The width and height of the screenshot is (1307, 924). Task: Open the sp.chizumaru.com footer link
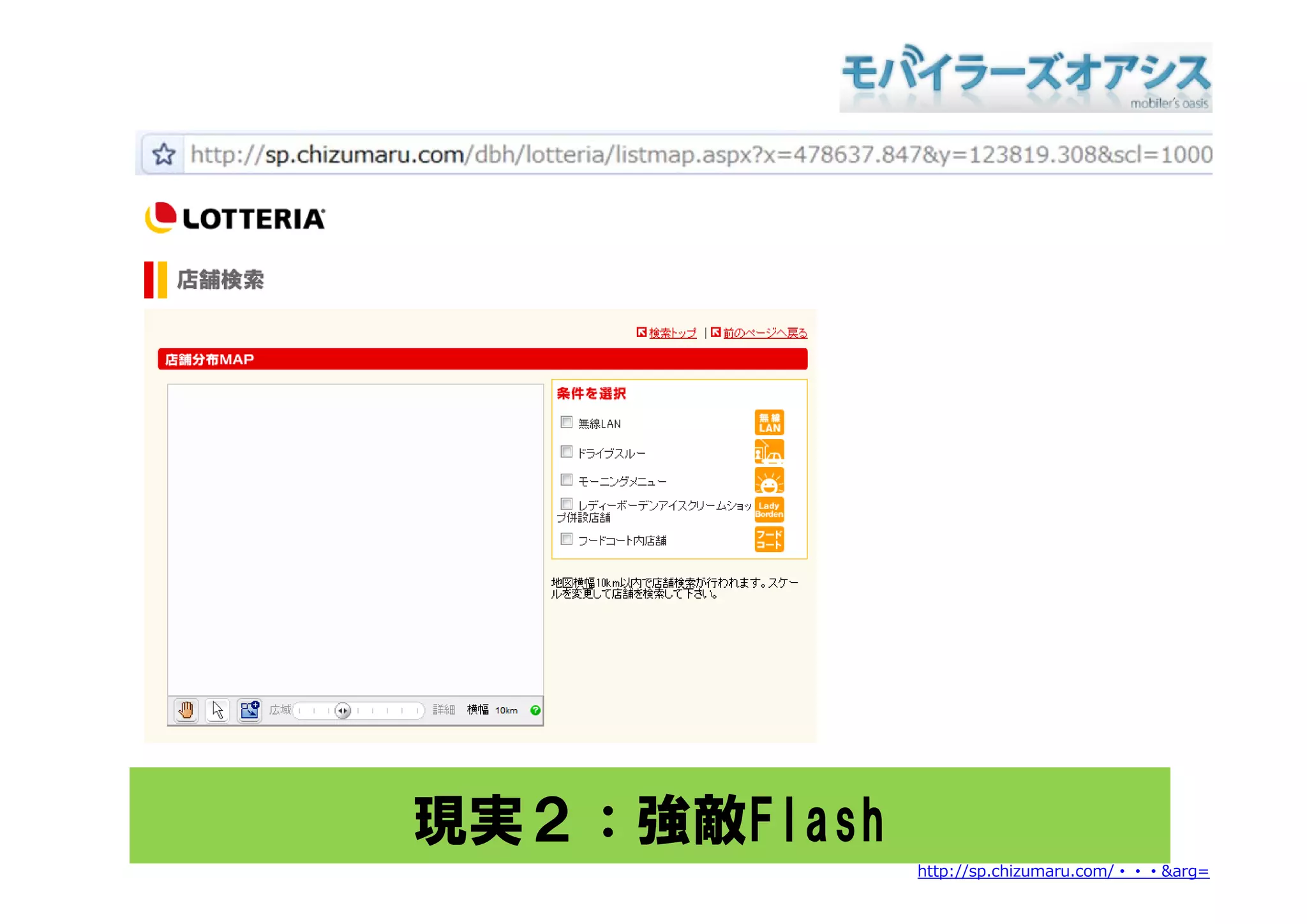click(x=1063, y=871)
